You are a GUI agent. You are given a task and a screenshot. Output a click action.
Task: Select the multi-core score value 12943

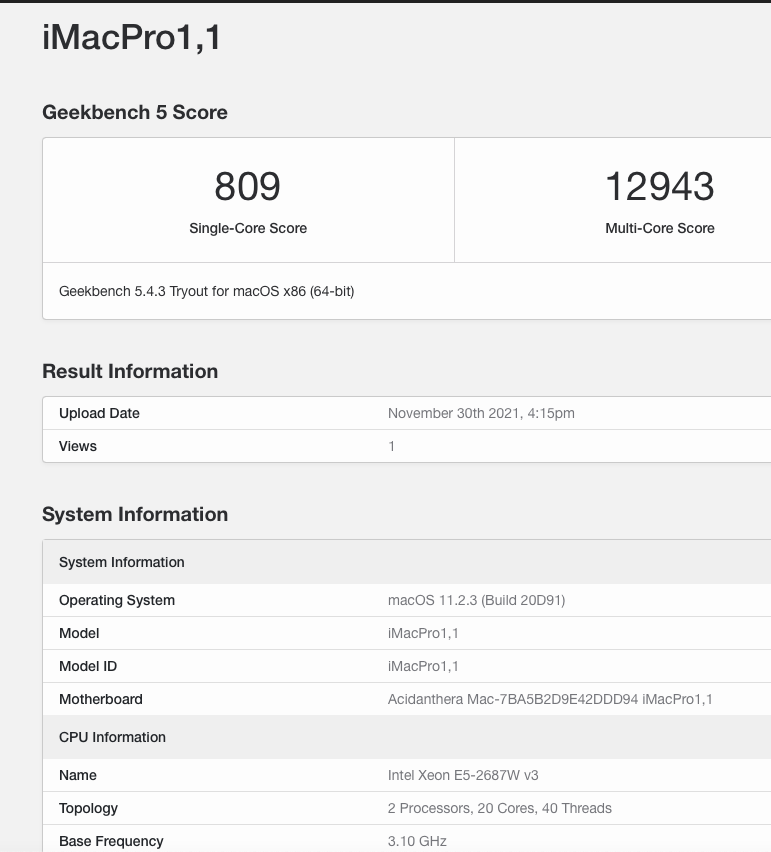(660, 186)
